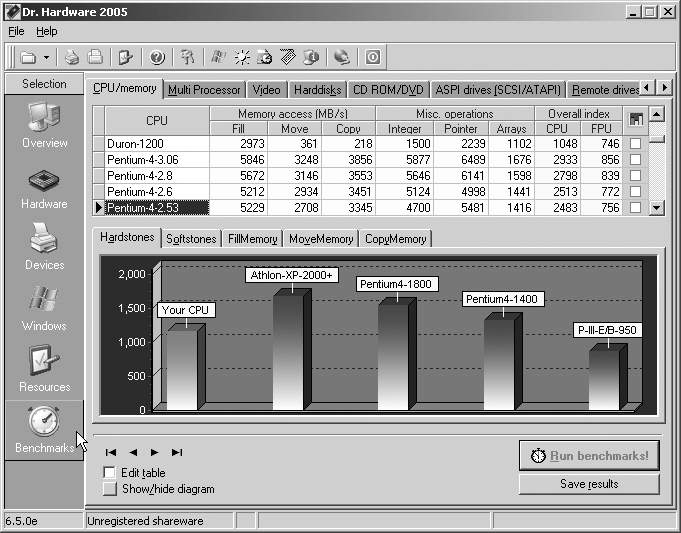
Task: Click the help question mark toolbar icon
Action: 156,57
